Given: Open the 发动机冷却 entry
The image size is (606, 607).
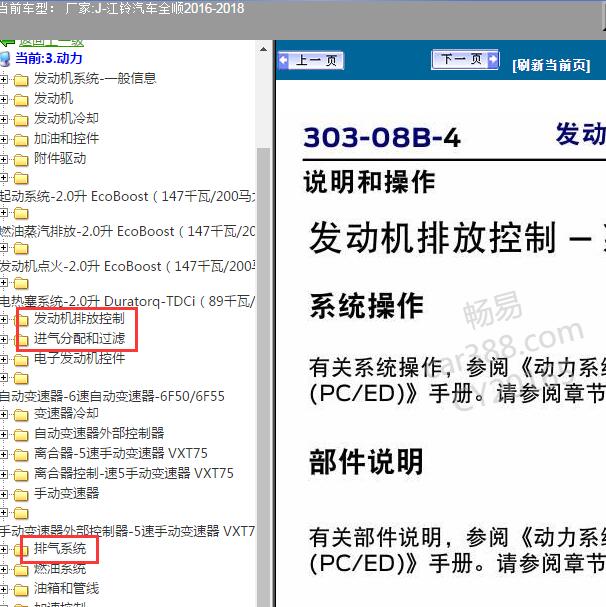Looking at the screenshot, I should (66, 118).
